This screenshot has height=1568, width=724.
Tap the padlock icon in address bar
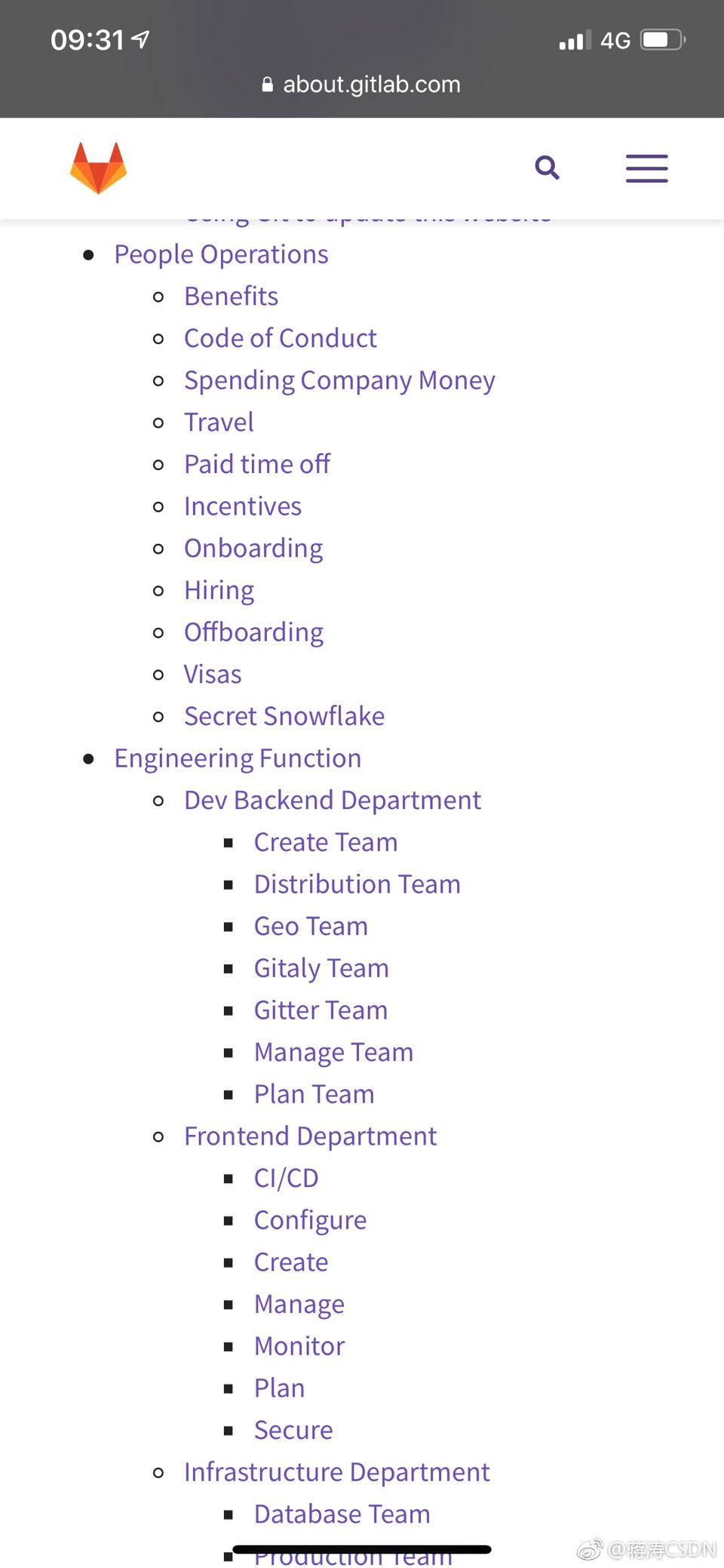coord(267,85)
